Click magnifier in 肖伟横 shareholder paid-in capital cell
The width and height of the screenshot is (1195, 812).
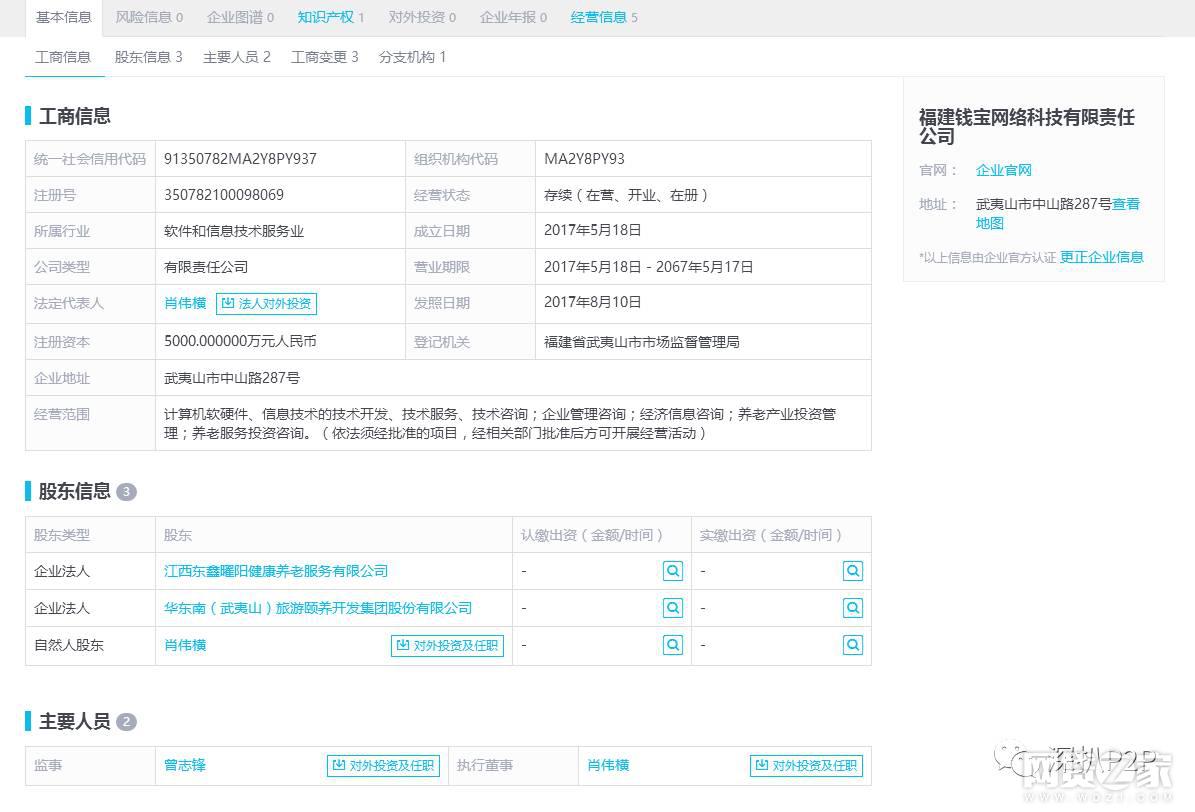click(852, 645)
